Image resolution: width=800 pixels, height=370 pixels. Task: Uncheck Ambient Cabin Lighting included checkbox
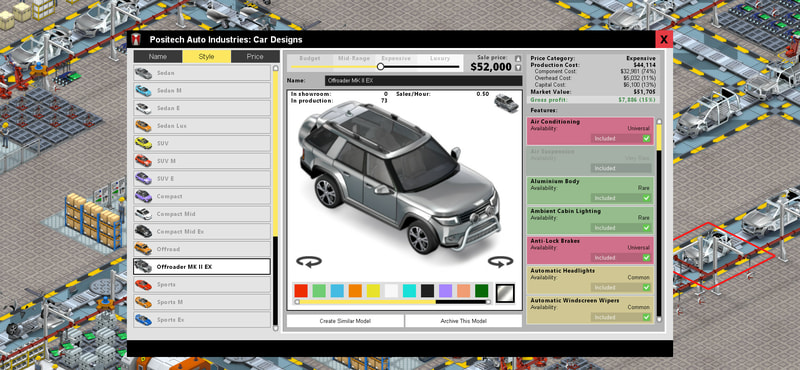pos(646,228)
